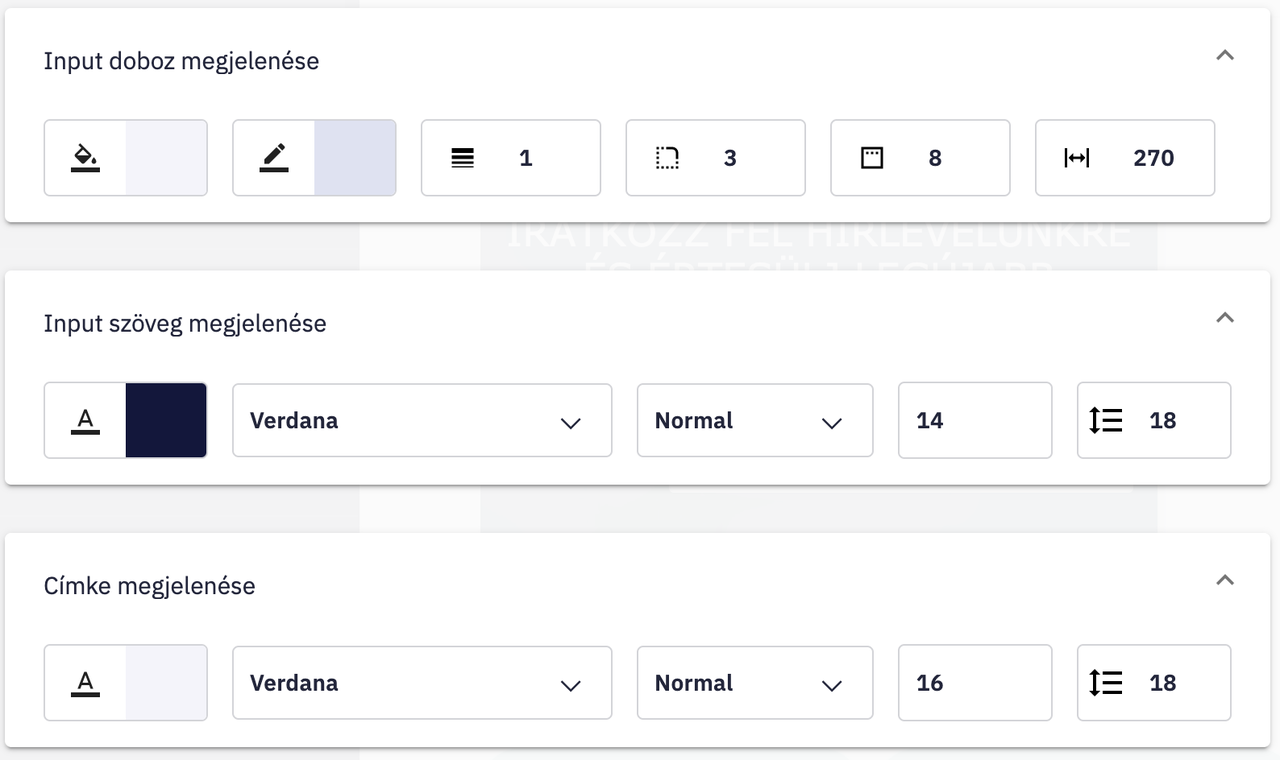The image size is (1280, 761).
Task: Open the dark navy input text color swatch
Action: pyautogui.click(x=166, y=421)
